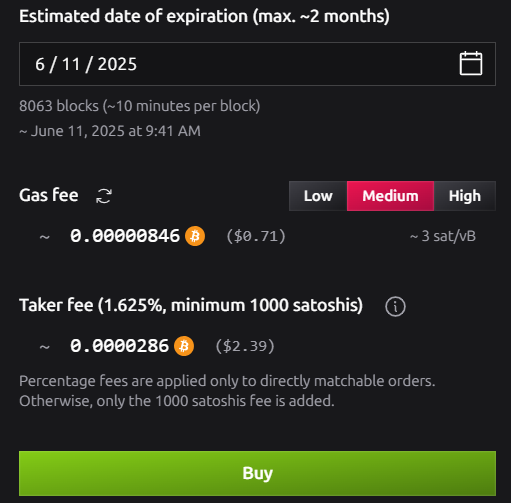Viewport: 511px width, 503px height.
Task: Click the expiration date input field
Action: coord(257,64)
